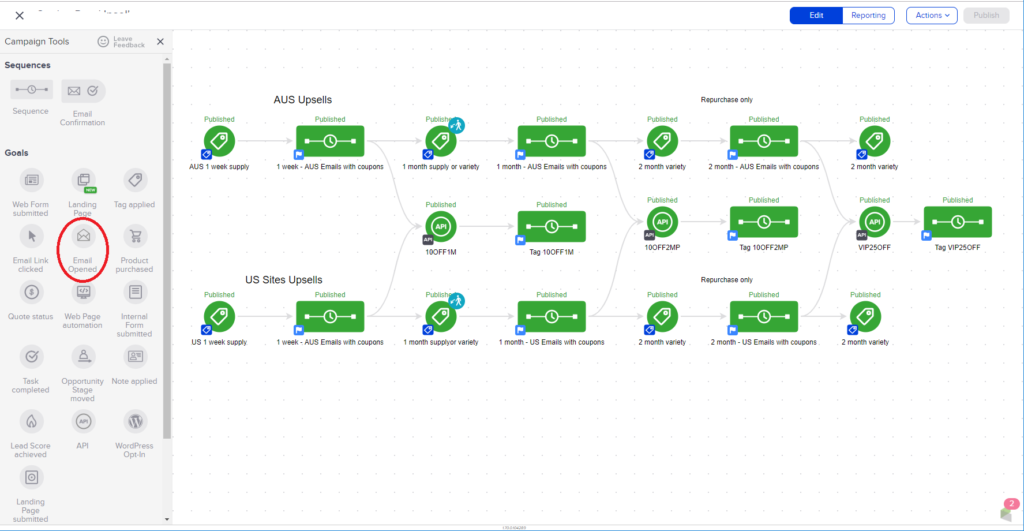Select the WordPress Opt-In goal icon
The height and width of the screenshot is (531, 1024).
pyautogui.click(x=135, y=420)
